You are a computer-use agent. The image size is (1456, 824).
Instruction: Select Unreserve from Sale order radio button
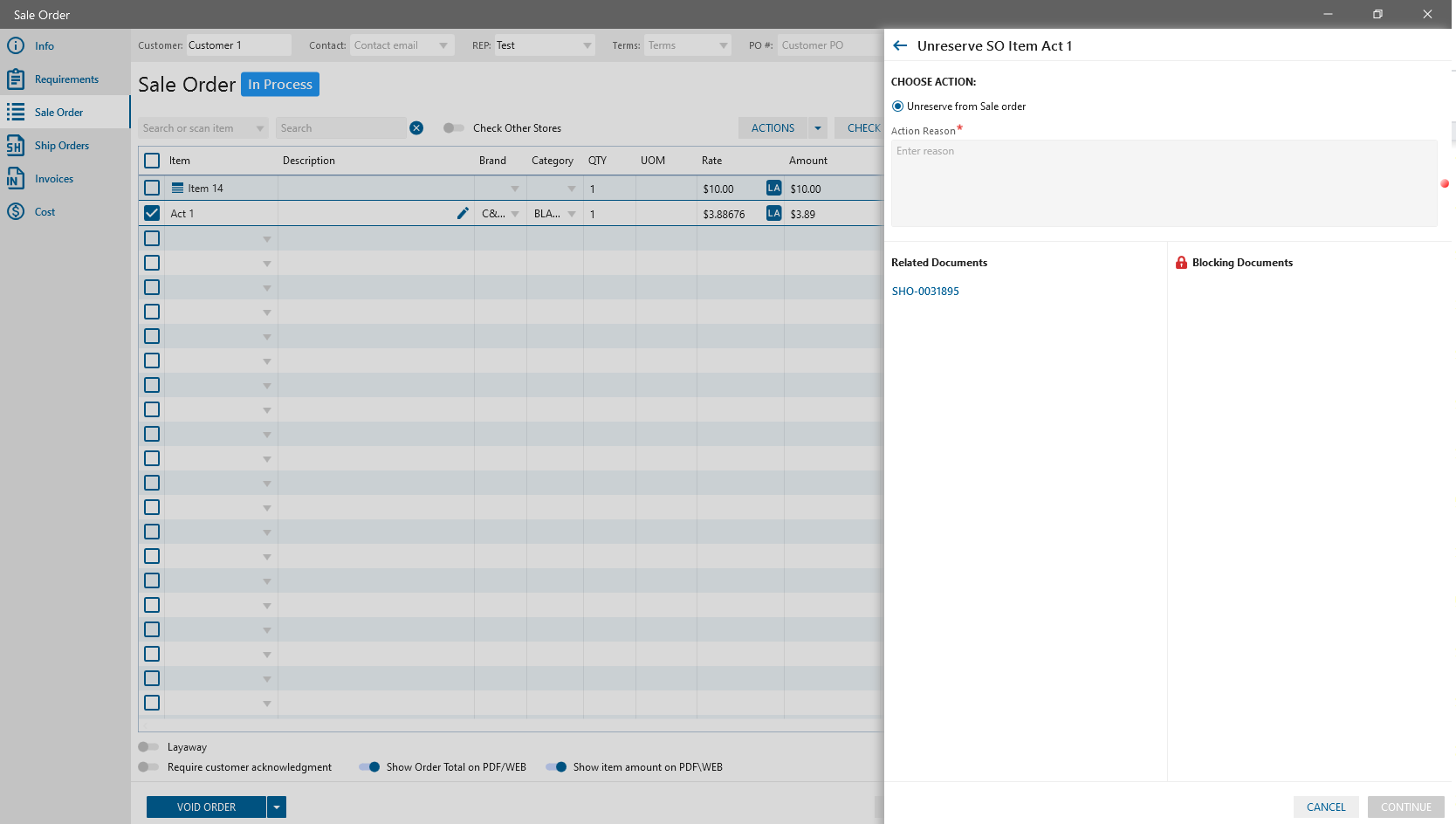point(897,106)
